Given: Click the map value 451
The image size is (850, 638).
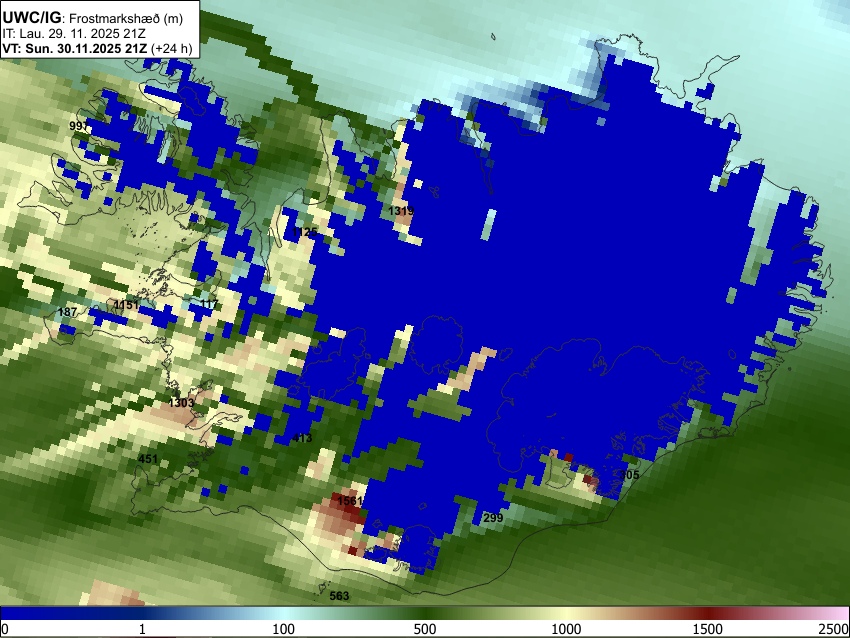Looking at the screenshot, I should click(x=148, y=459).
